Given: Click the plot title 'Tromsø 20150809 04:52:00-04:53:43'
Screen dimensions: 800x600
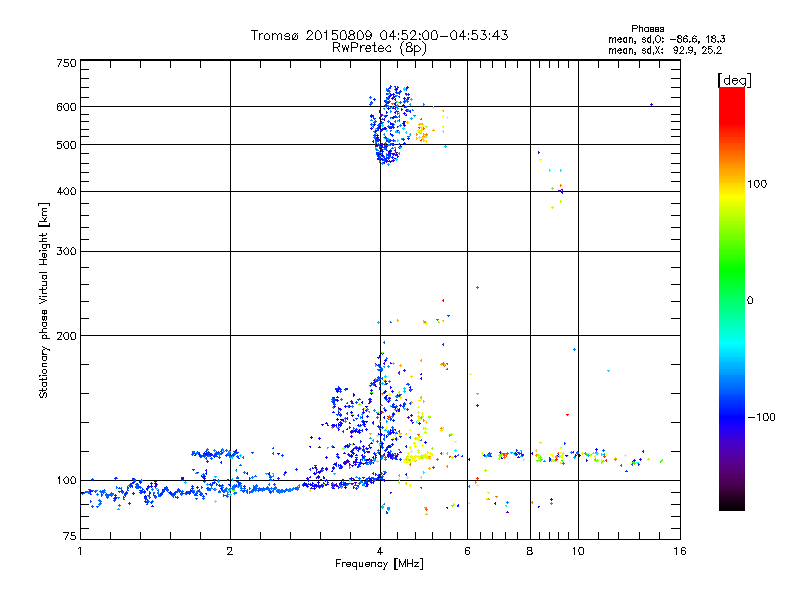Looking at the screenshot, I should 379,35.
